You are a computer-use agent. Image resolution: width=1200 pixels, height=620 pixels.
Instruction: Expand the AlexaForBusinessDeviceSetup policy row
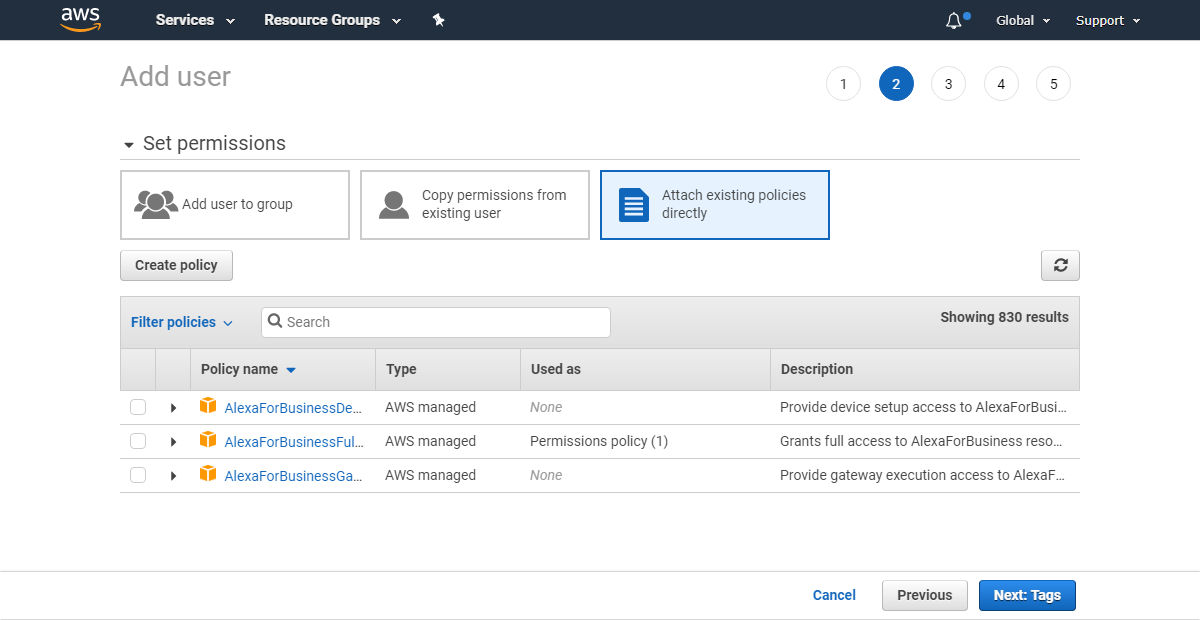(x=173, y=408)
